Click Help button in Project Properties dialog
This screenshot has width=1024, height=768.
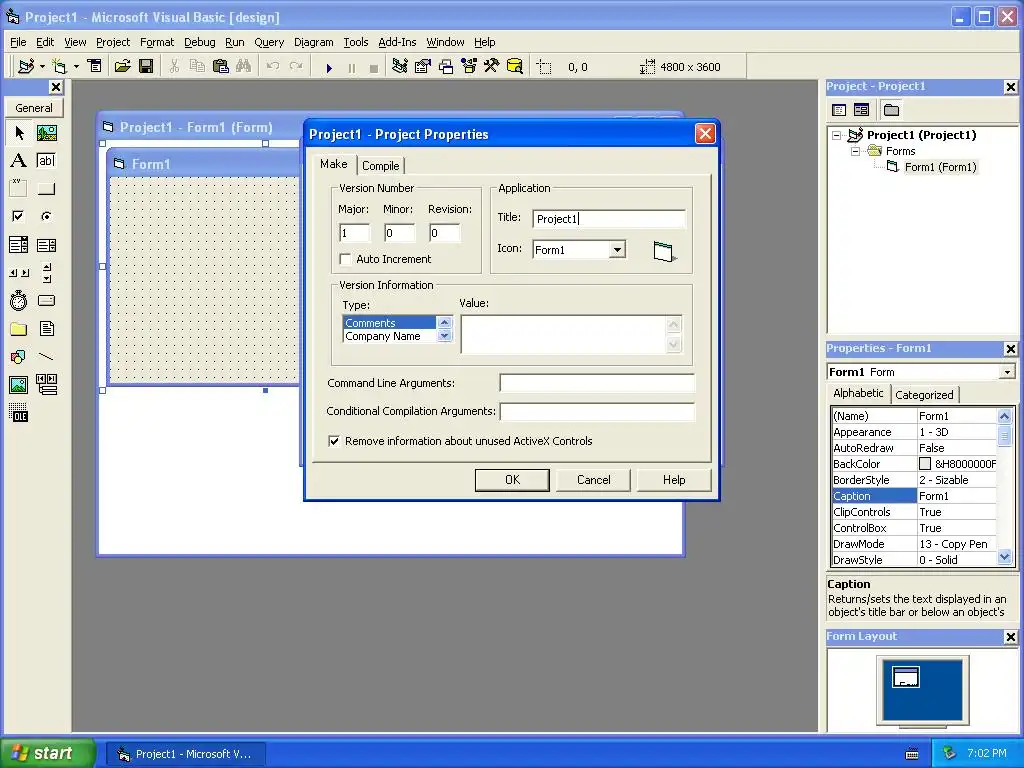click(674, 480)
